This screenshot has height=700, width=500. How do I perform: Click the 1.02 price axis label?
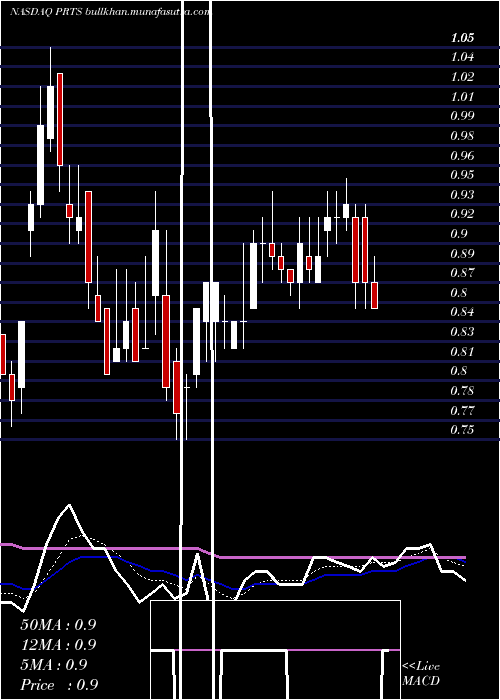coord(462,77)
